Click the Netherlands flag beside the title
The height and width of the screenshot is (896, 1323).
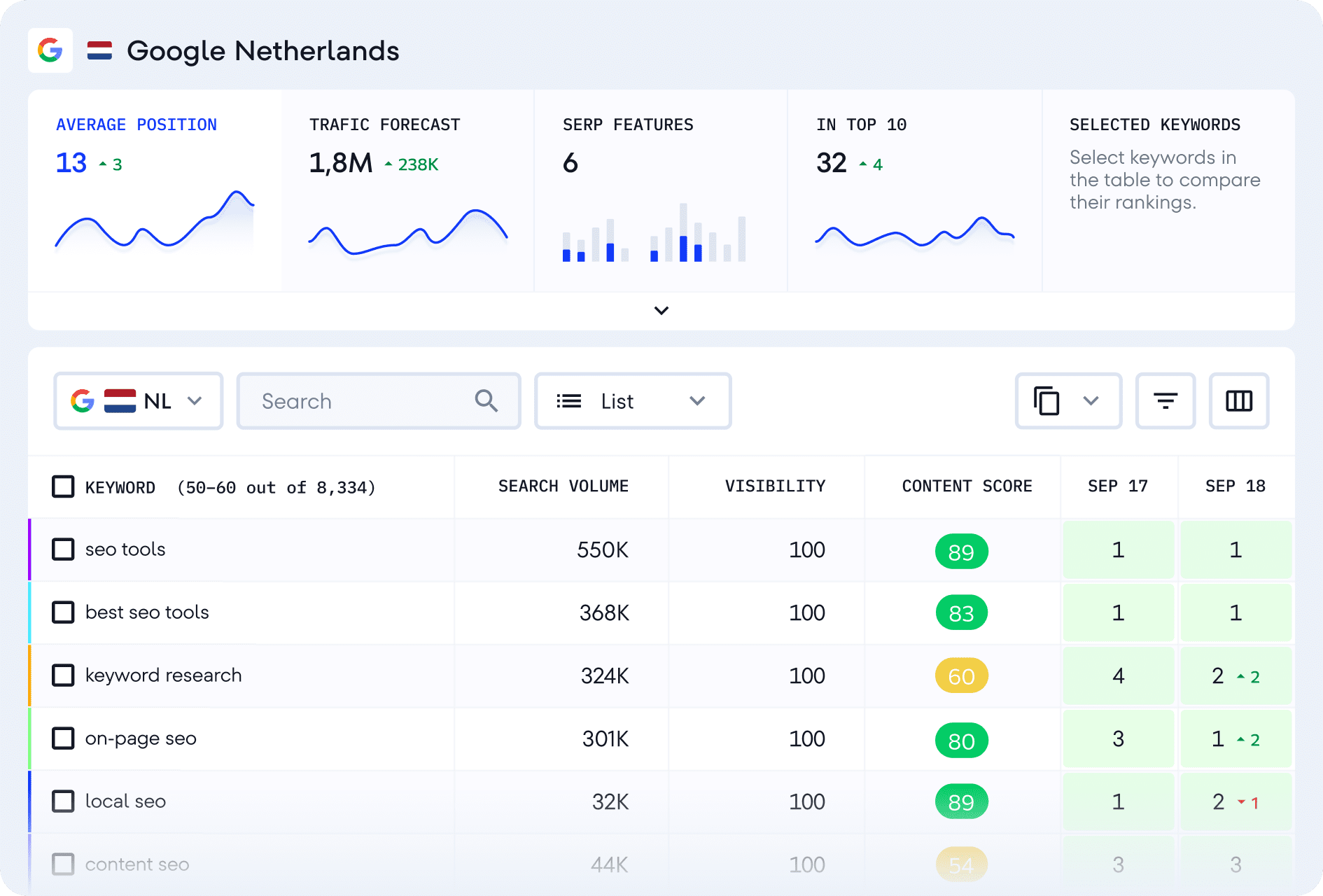[99, 50]
